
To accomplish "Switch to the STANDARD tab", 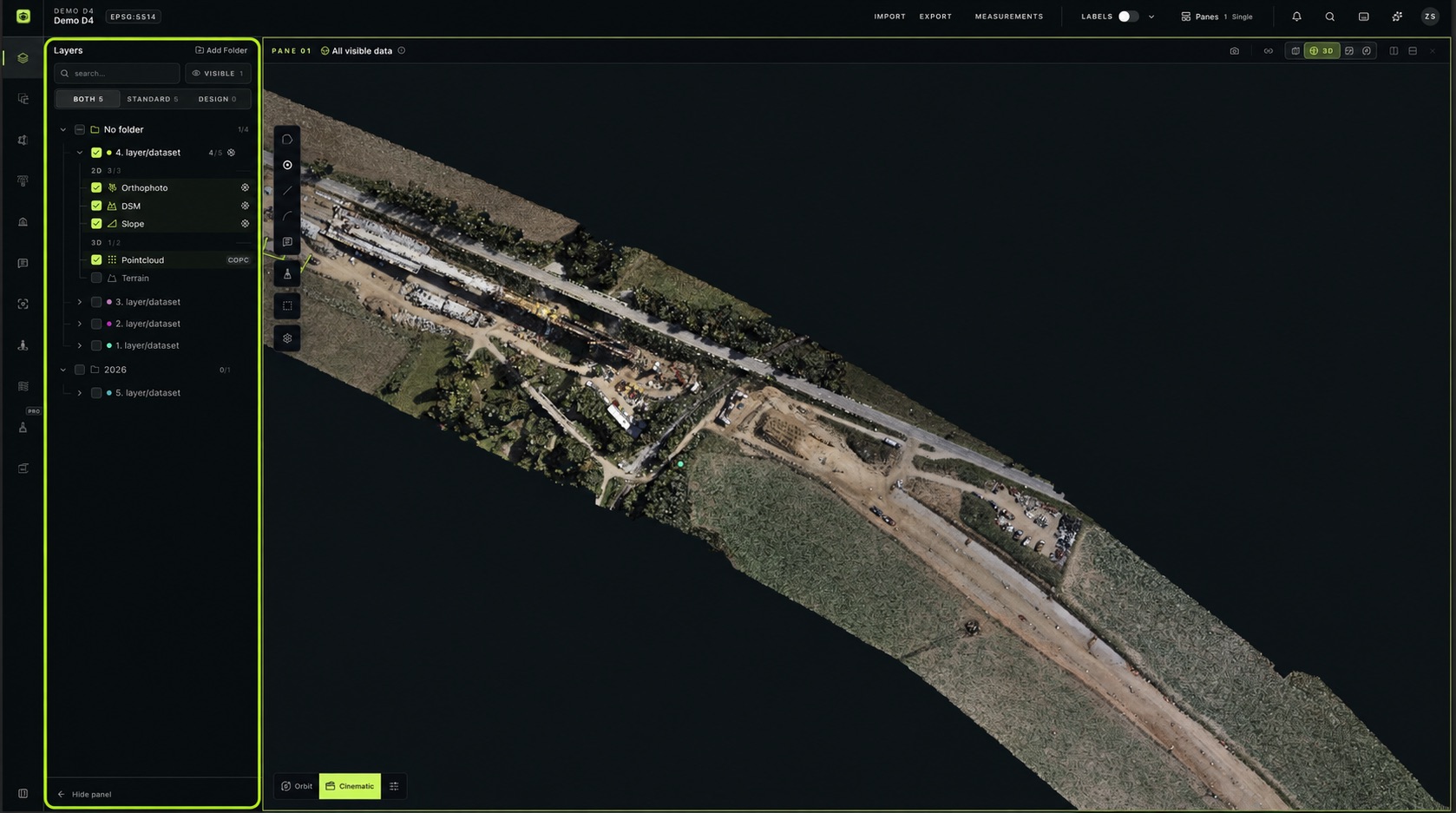I will point(152,99).
